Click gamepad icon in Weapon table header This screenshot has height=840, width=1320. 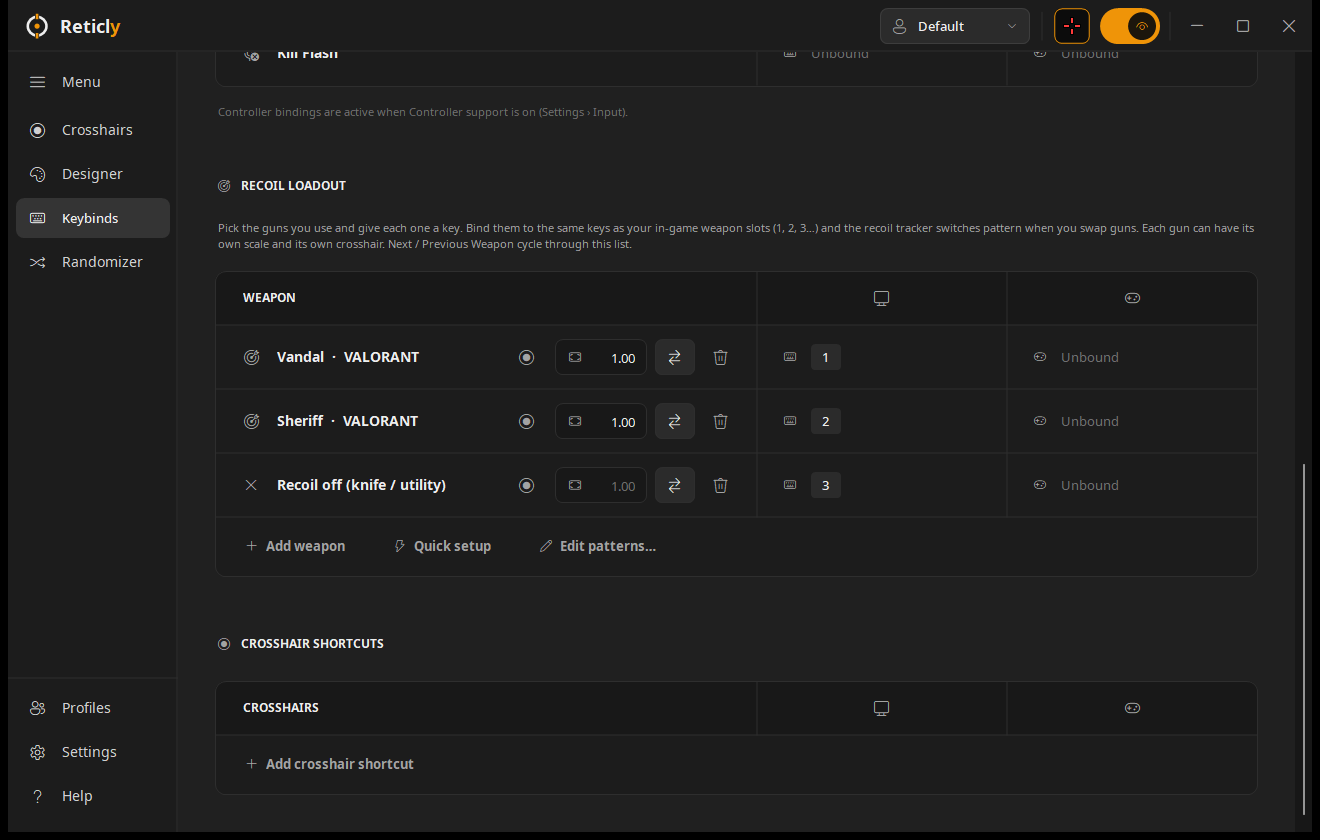click(x=1132, y=298)
